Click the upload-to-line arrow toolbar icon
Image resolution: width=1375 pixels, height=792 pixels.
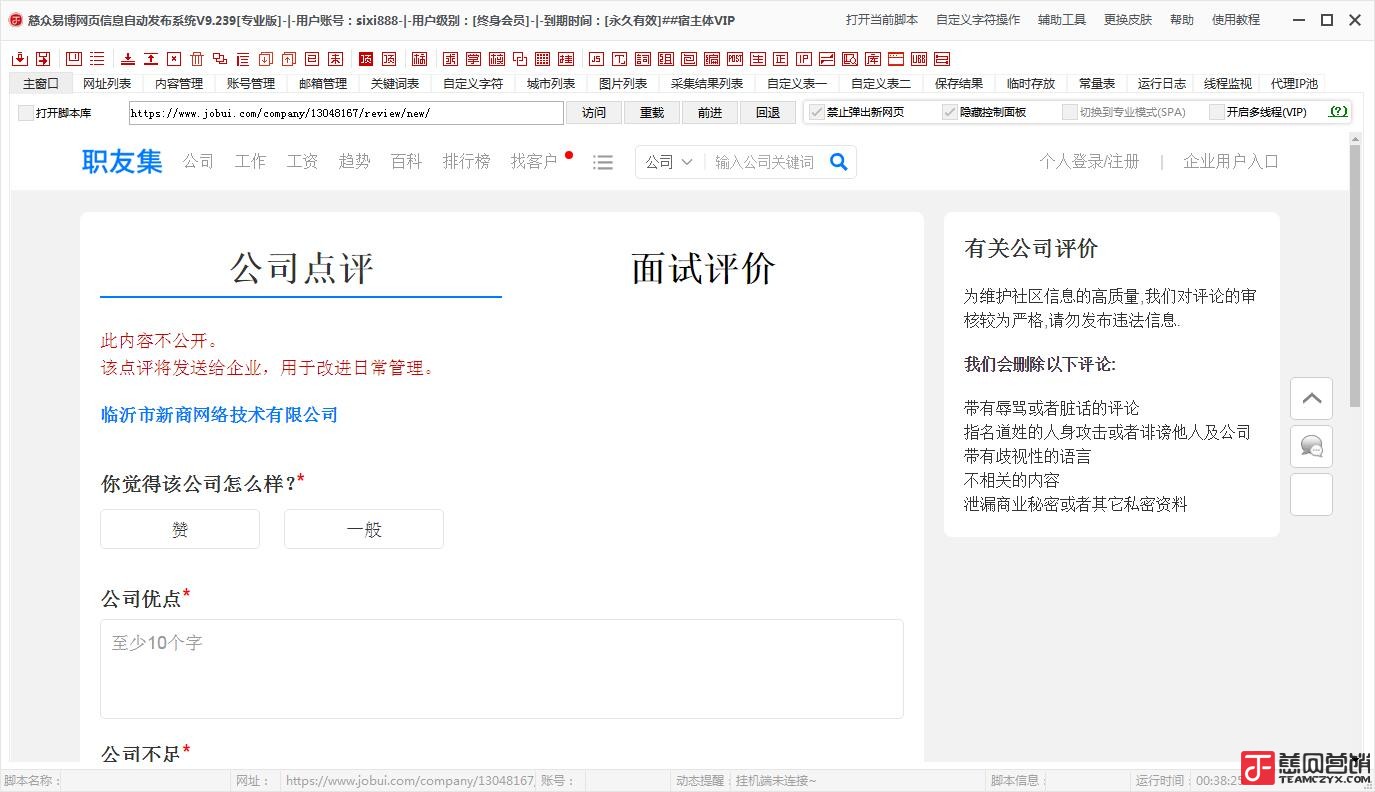[x=150, y=59]
